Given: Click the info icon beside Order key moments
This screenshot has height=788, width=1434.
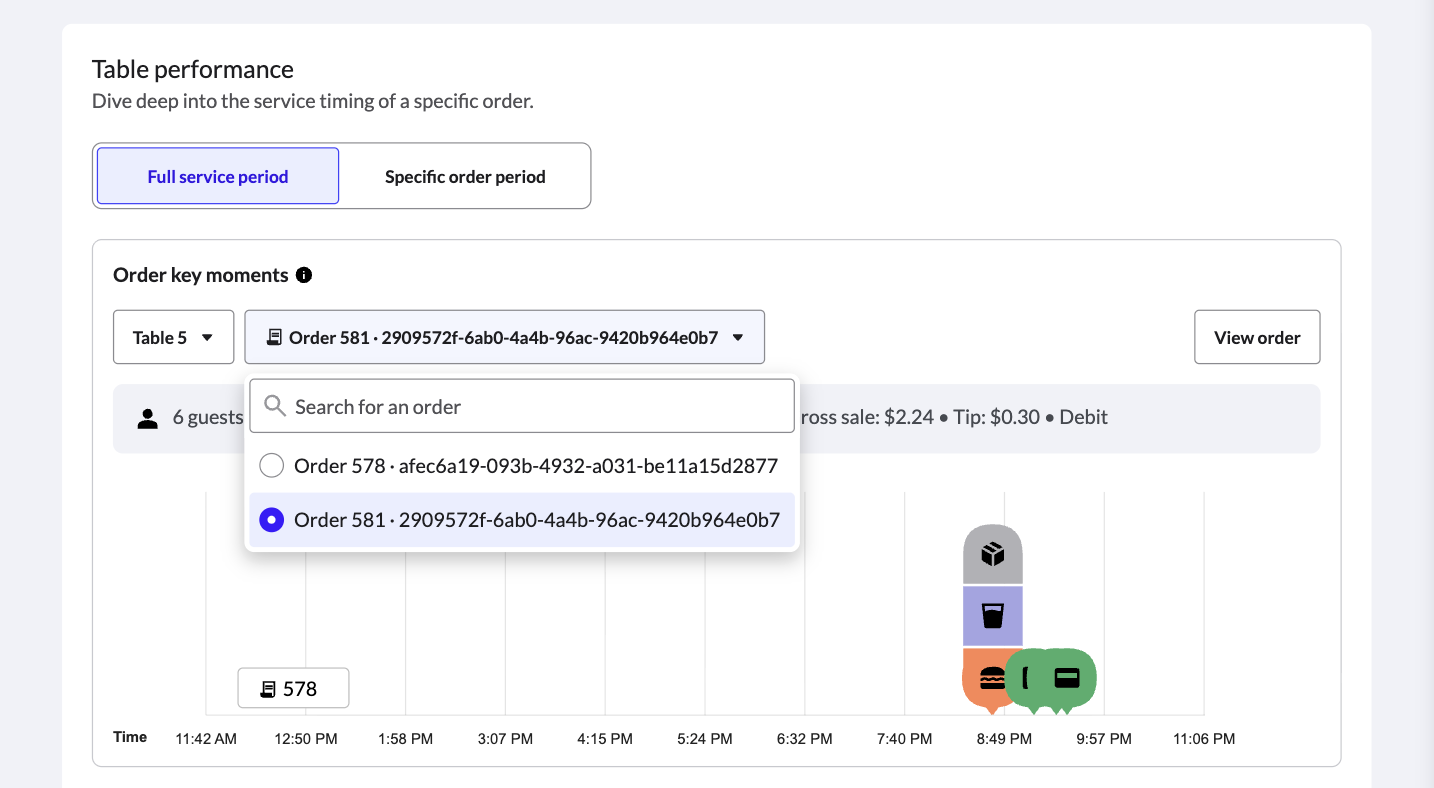Looking at the screenshot, I should tap(304, 275).
